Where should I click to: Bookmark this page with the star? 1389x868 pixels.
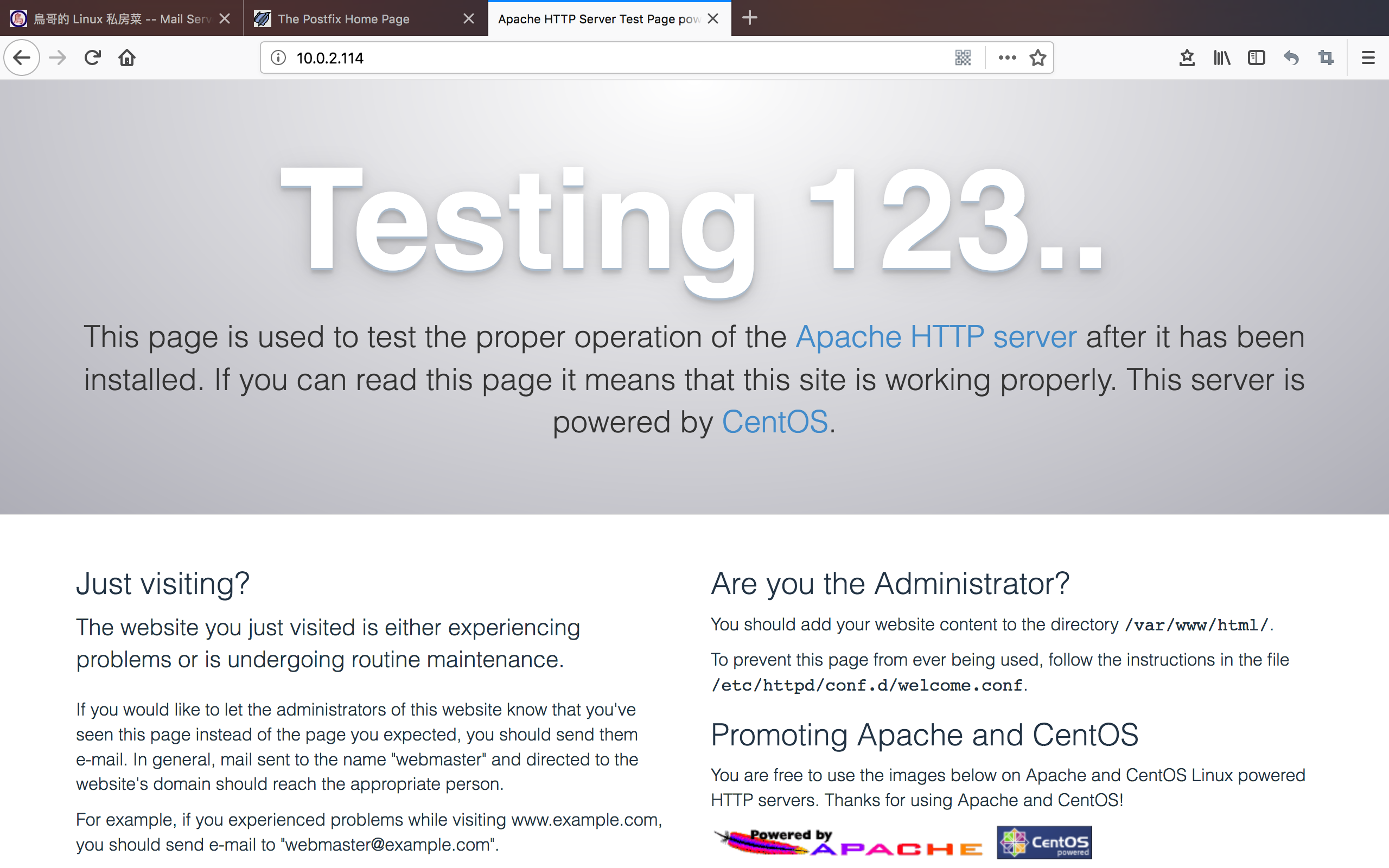click(x=1037, y=58)
